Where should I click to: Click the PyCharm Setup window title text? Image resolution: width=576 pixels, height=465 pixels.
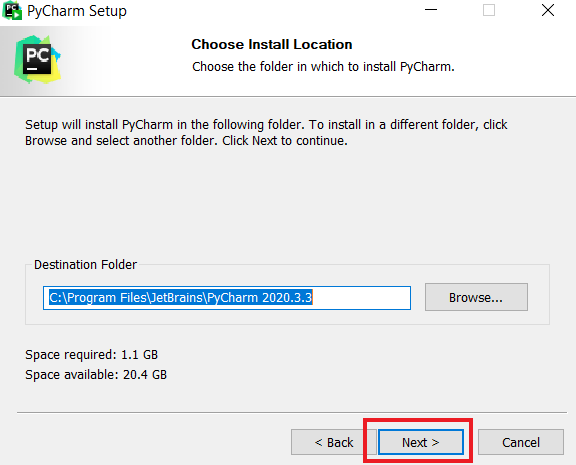click(77, 11)
